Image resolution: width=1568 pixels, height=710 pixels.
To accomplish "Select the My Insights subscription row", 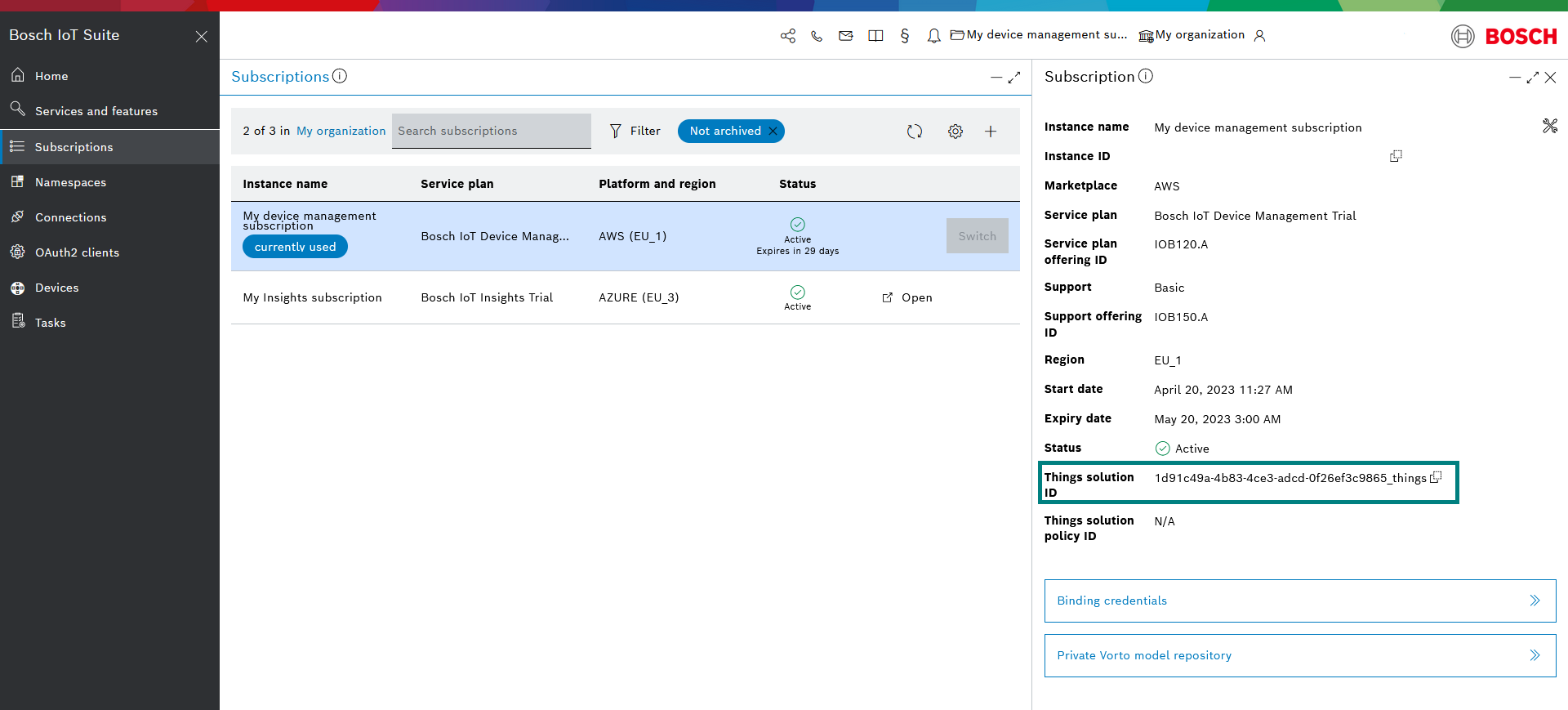I will [x=626, y=297].
